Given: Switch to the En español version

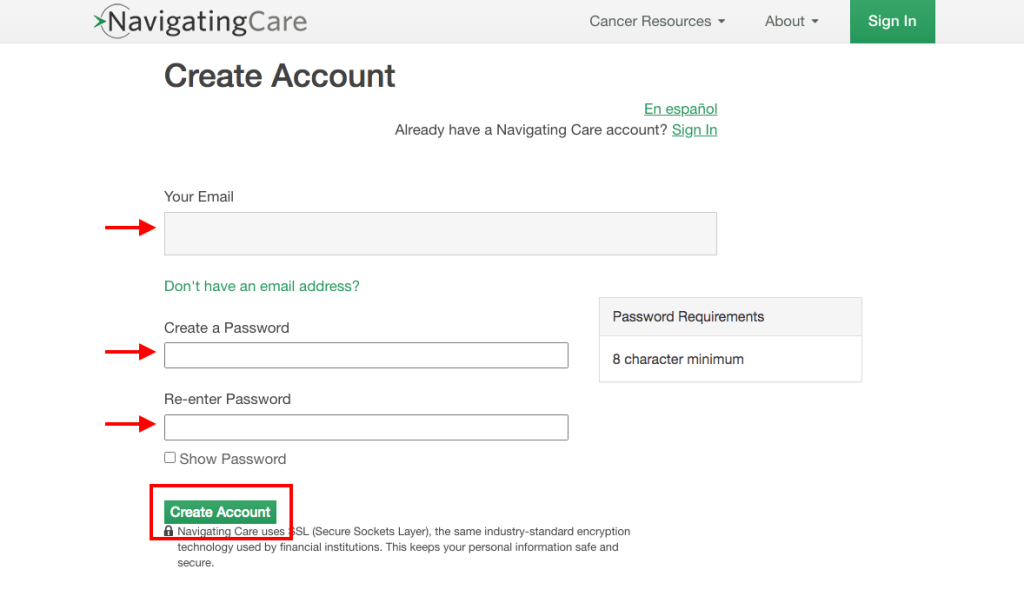Looking at the screenshot, I should (680, 108).
